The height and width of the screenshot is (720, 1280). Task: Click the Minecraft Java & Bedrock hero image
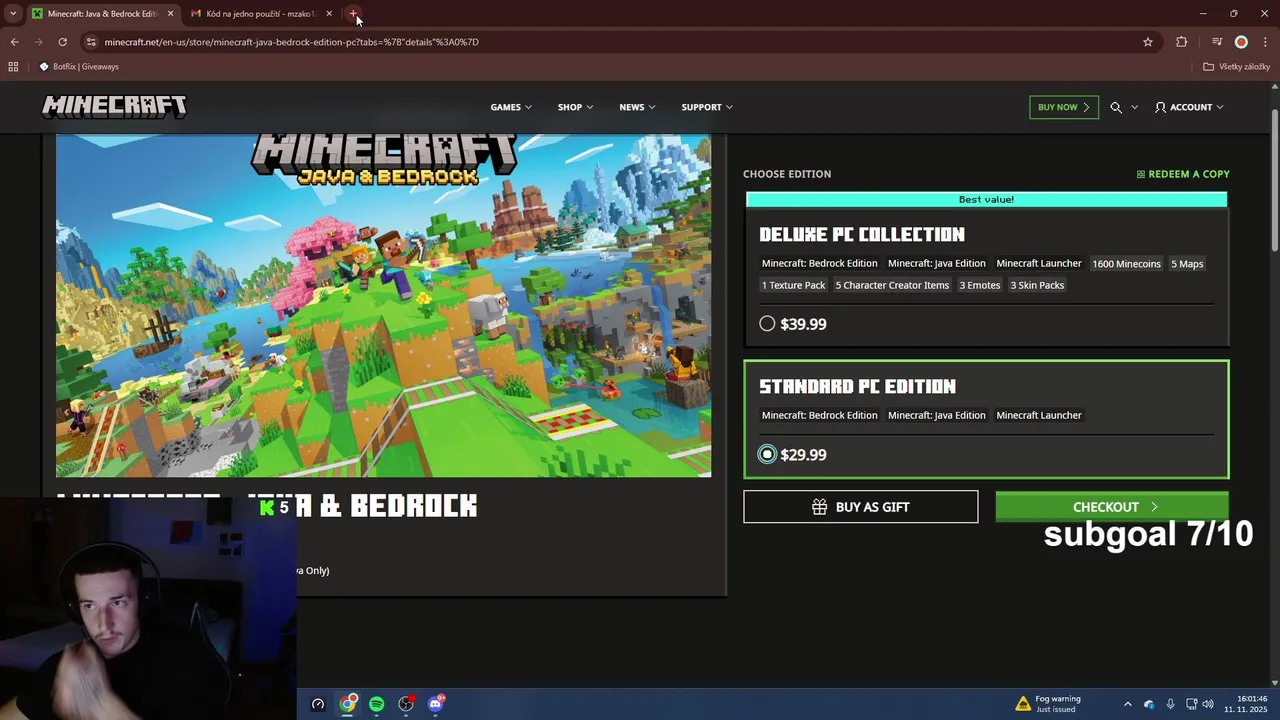[384, 305]
